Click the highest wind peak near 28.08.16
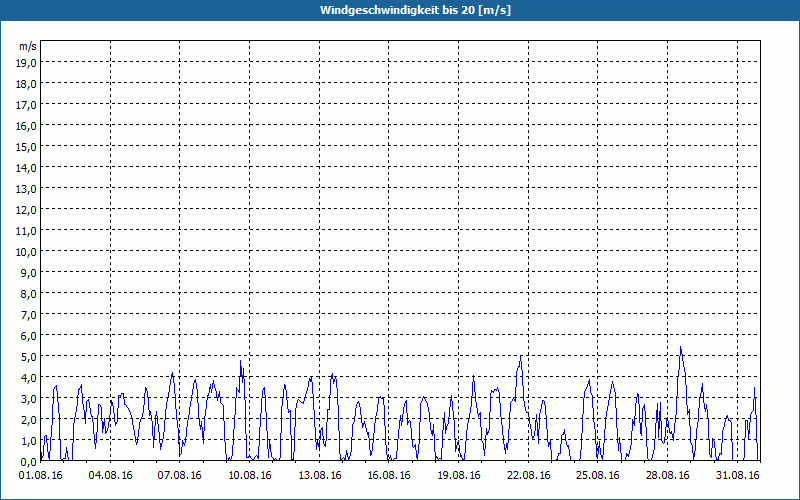The height and width of the screenshot is (500, 800). [x=680, y=348]
